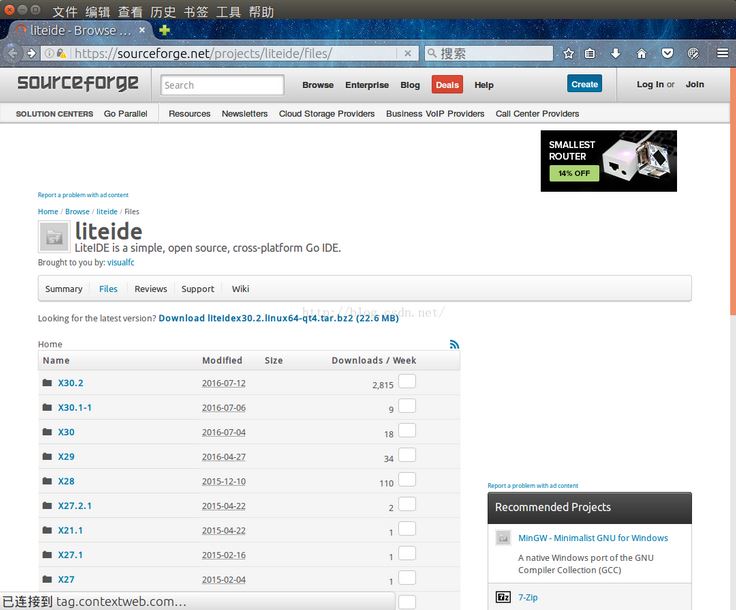Click the liteide project logo icon
This screenshot has width=736, height=610.
coord(54,237)
